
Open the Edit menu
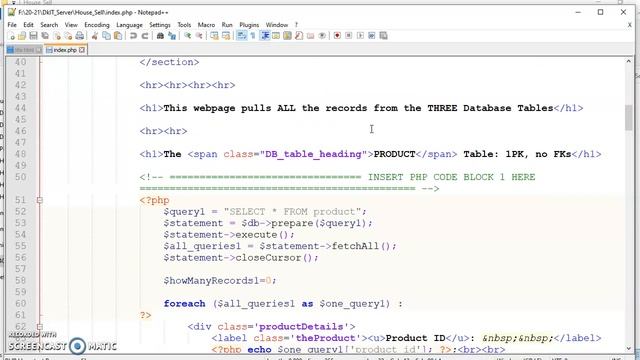pyautogui.click(x=28, y=25)
